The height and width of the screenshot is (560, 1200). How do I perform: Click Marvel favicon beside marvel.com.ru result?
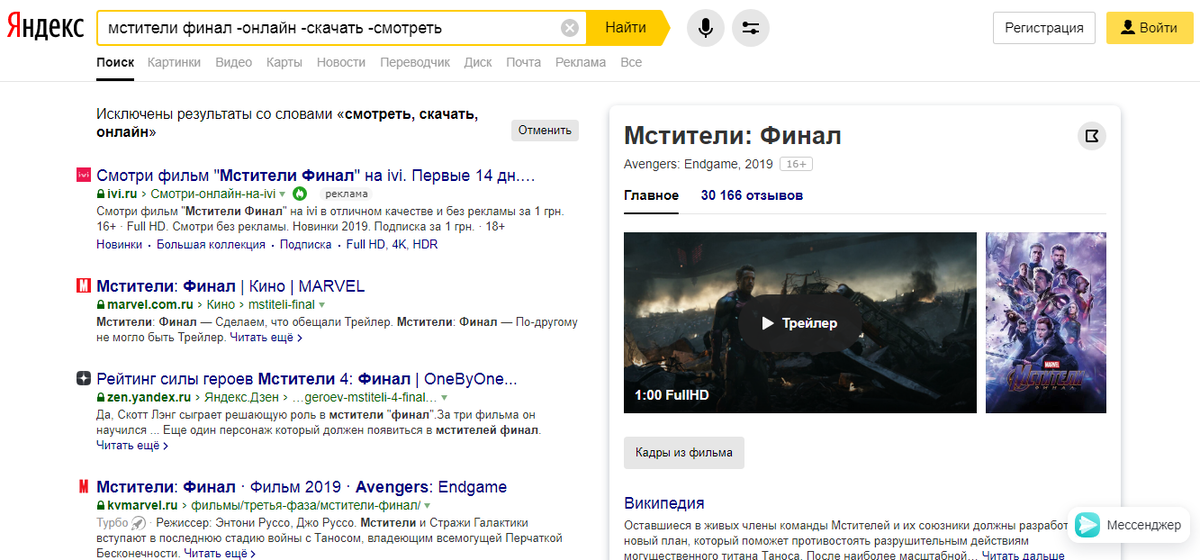(84, 286)
